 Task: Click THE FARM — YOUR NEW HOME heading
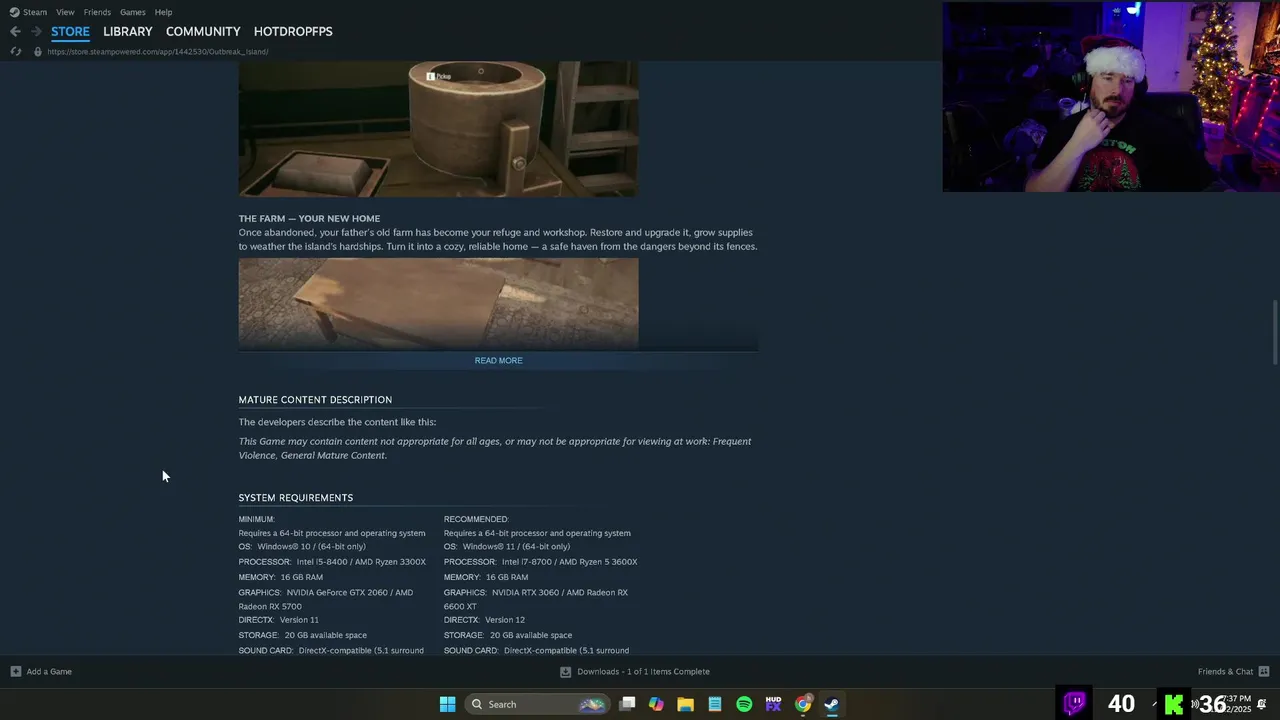tap(309, 218)
